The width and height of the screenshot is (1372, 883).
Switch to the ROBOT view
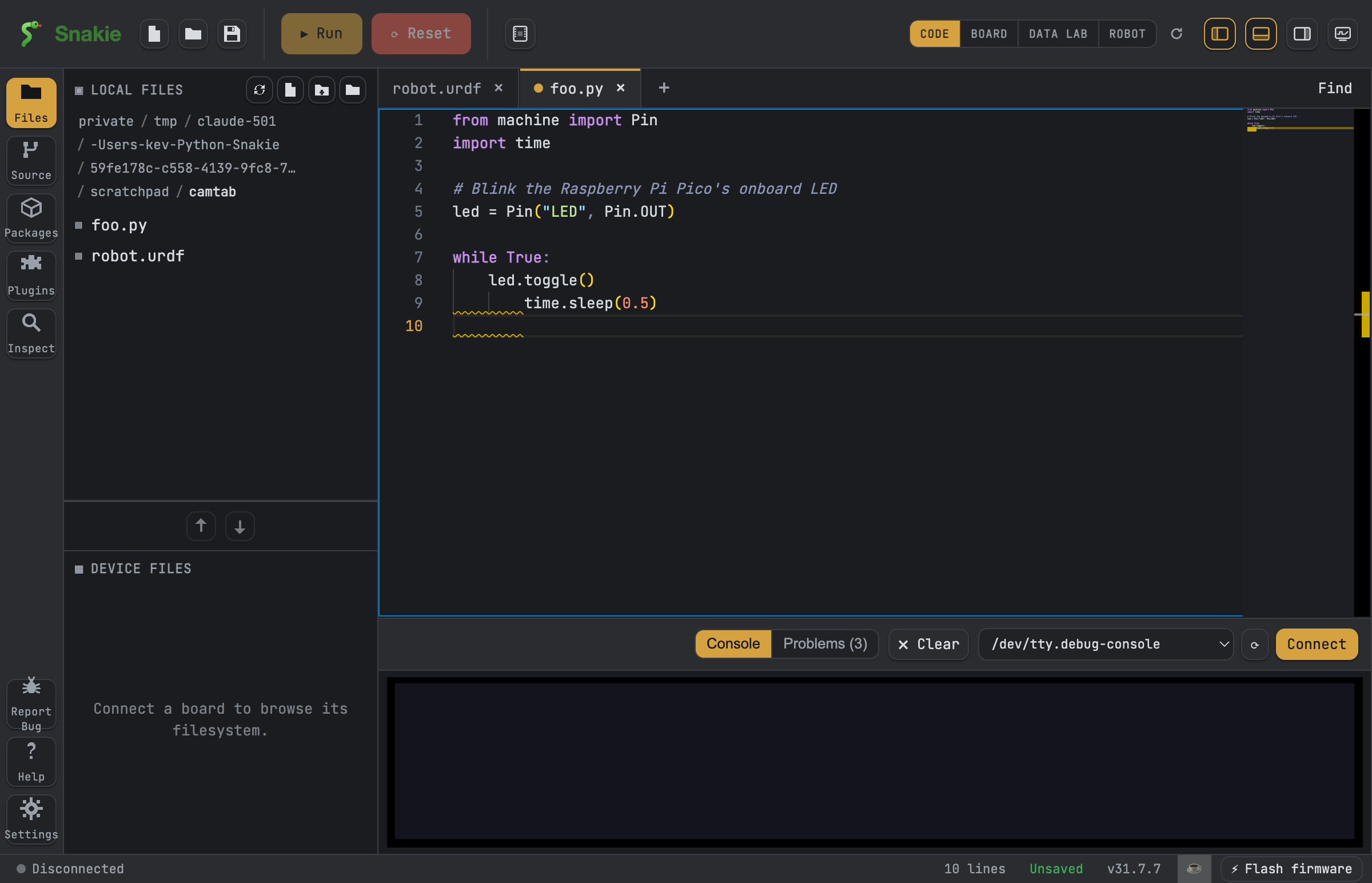point(1127,34)
